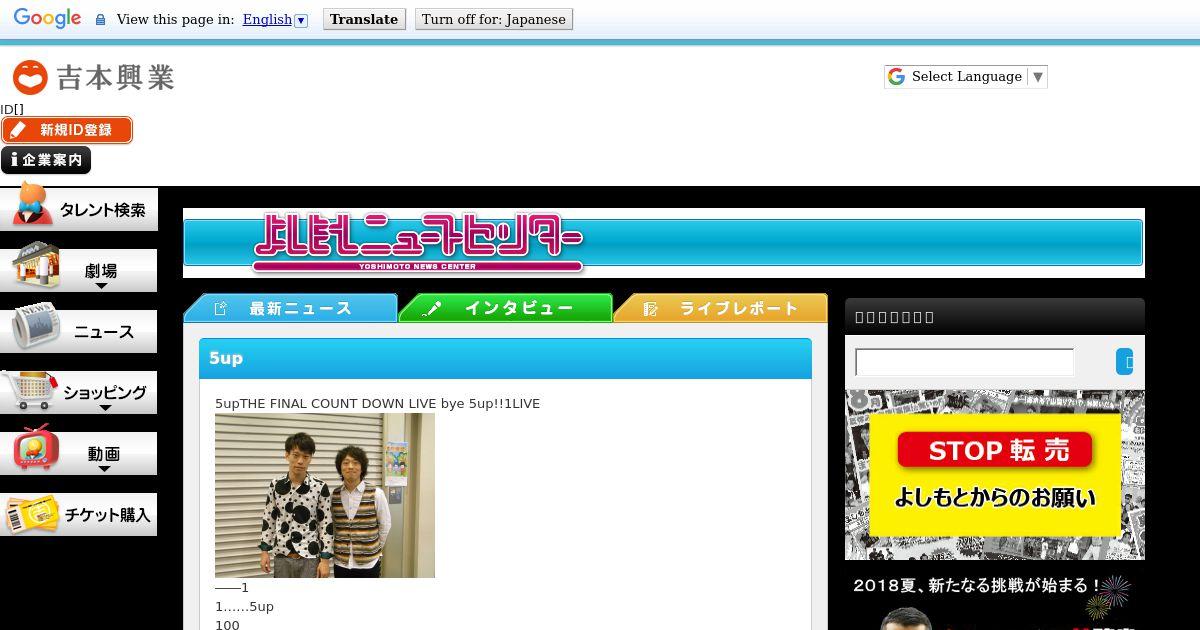The height and width of the screenshot is (630, 1200).
Task: Click the Google logo in translate bar
Action: pos(47,19)
